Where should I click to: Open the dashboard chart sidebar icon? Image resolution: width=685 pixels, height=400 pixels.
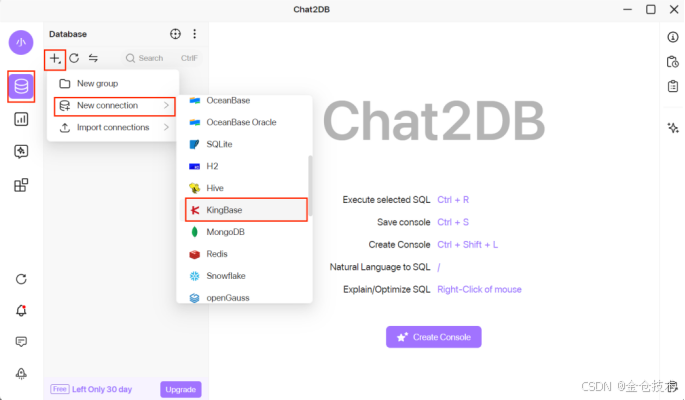(21, 119)
